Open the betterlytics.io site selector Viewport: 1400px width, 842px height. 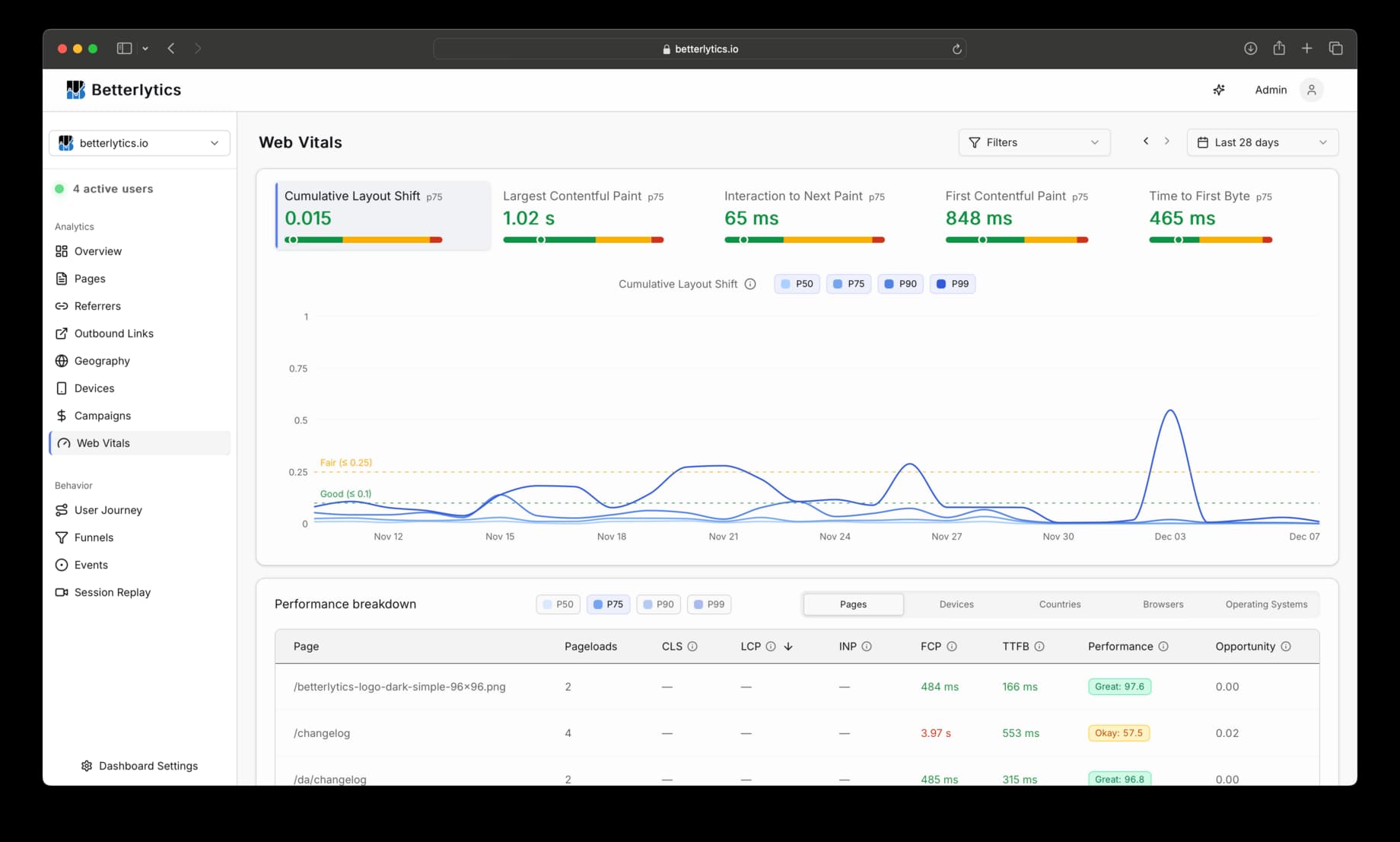coord(139,143)
